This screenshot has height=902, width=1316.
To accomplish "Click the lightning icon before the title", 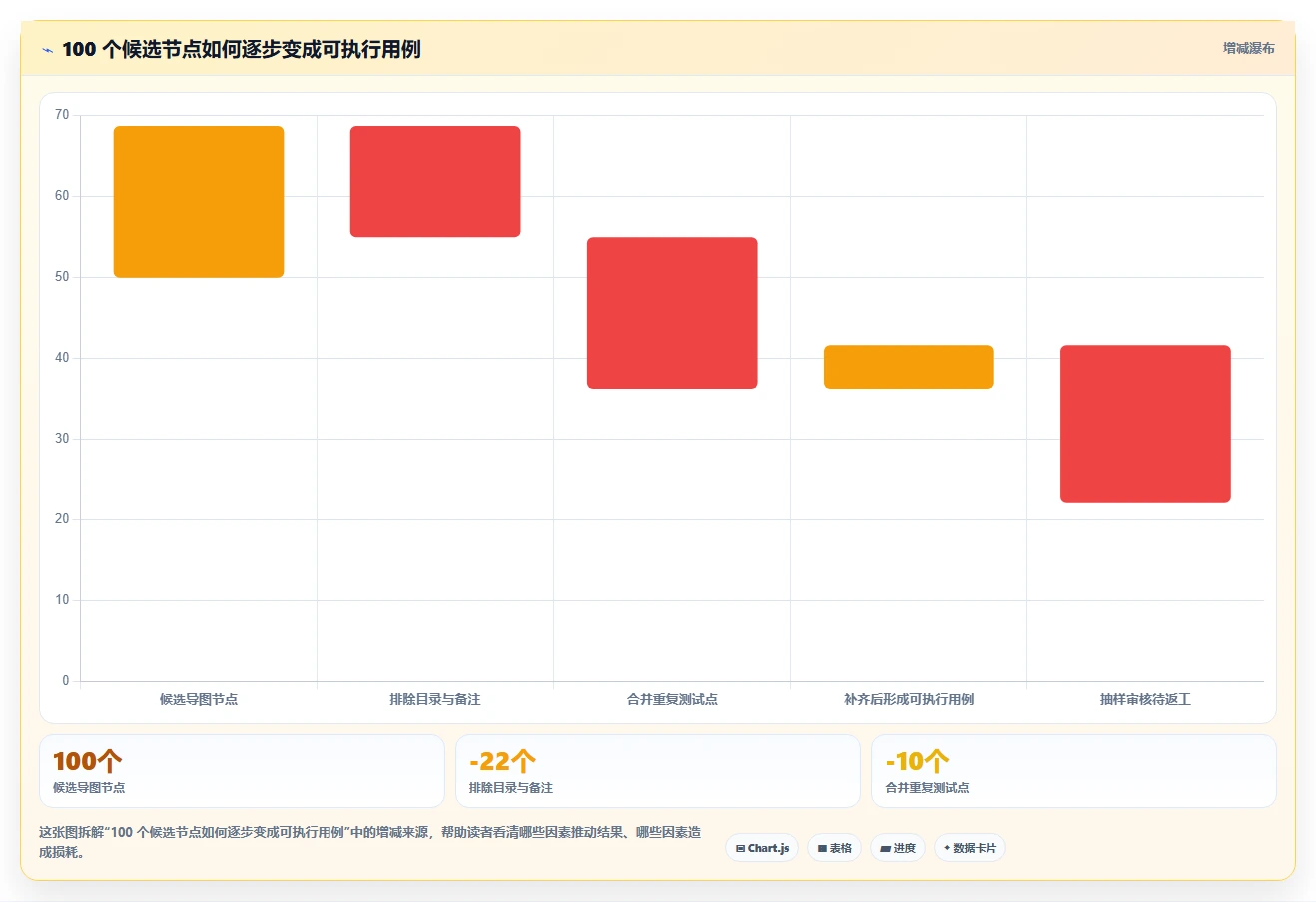I will coord(47,50).
